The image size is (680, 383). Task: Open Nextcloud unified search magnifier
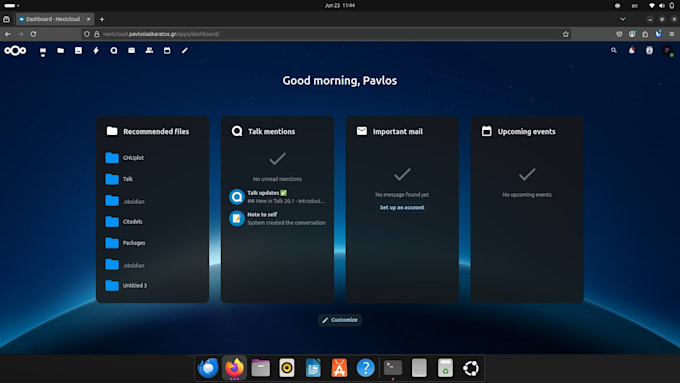pyautogui.click(x=614, y=51)
